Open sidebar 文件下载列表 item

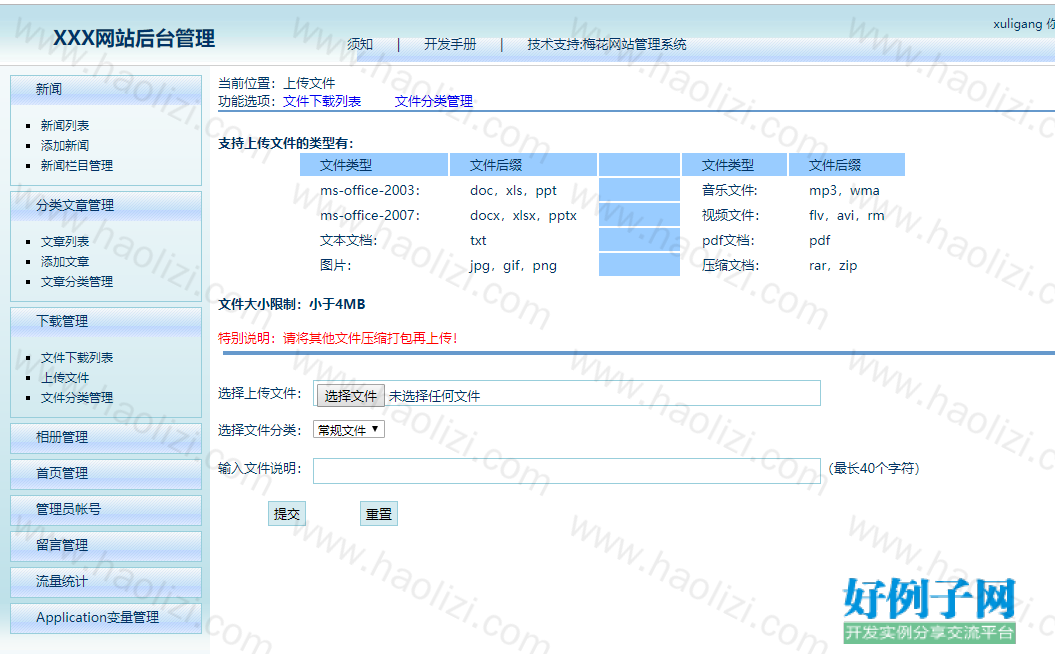(77, 357)
